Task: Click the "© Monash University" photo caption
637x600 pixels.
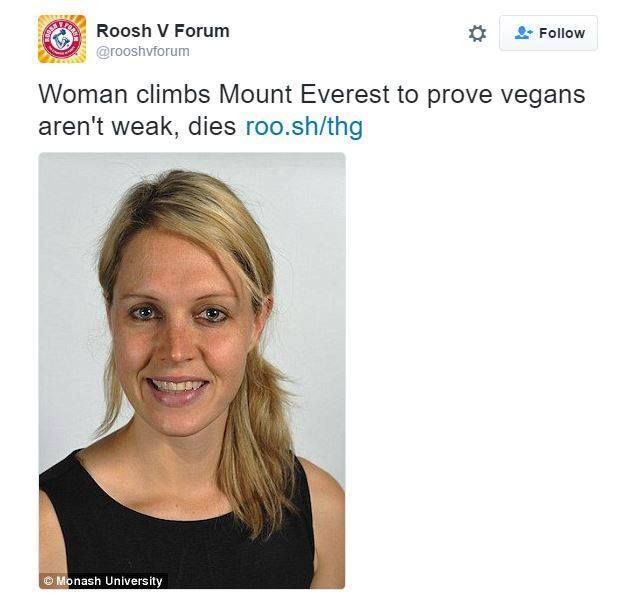Action: (102, 580)
